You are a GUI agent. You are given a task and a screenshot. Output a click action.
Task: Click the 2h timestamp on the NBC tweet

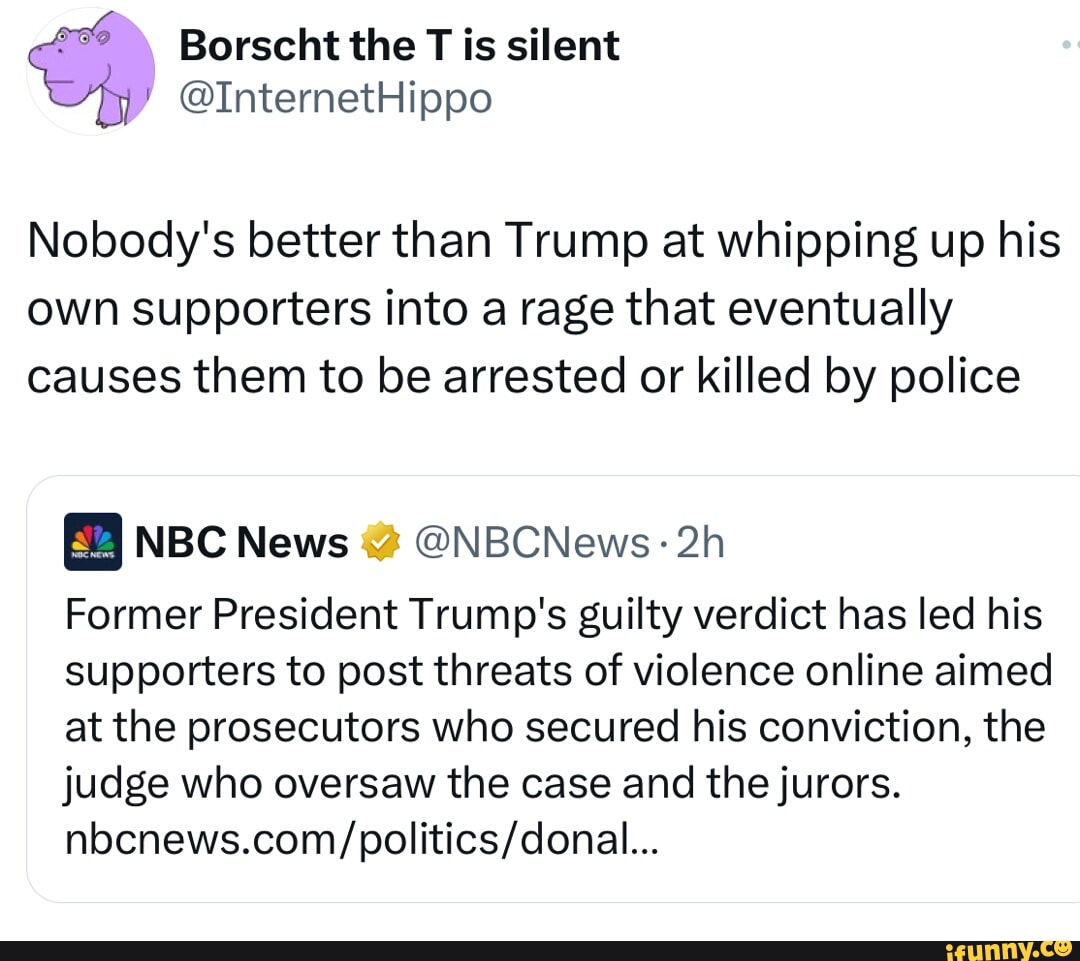tap(700, 542)
